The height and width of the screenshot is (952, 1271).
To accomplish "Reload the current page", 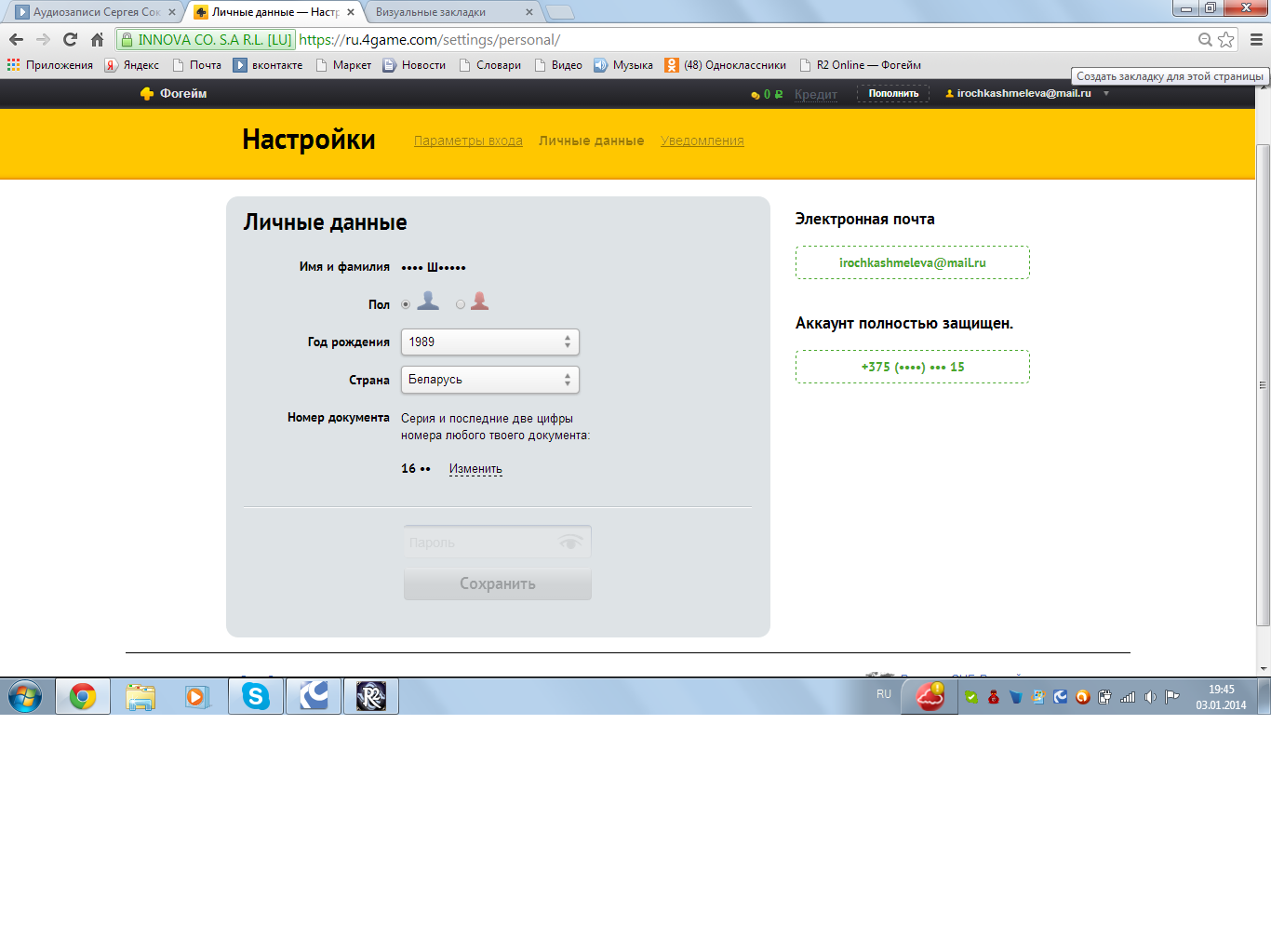I will 70,40.
